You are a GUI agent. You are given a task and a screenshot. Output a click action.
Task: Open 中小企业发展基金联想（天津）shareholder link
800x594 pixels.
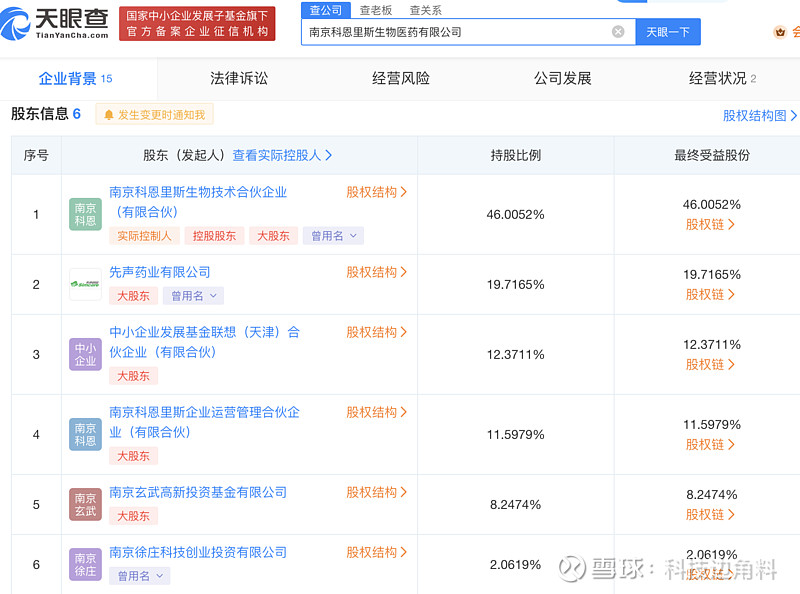pos(205,342)
